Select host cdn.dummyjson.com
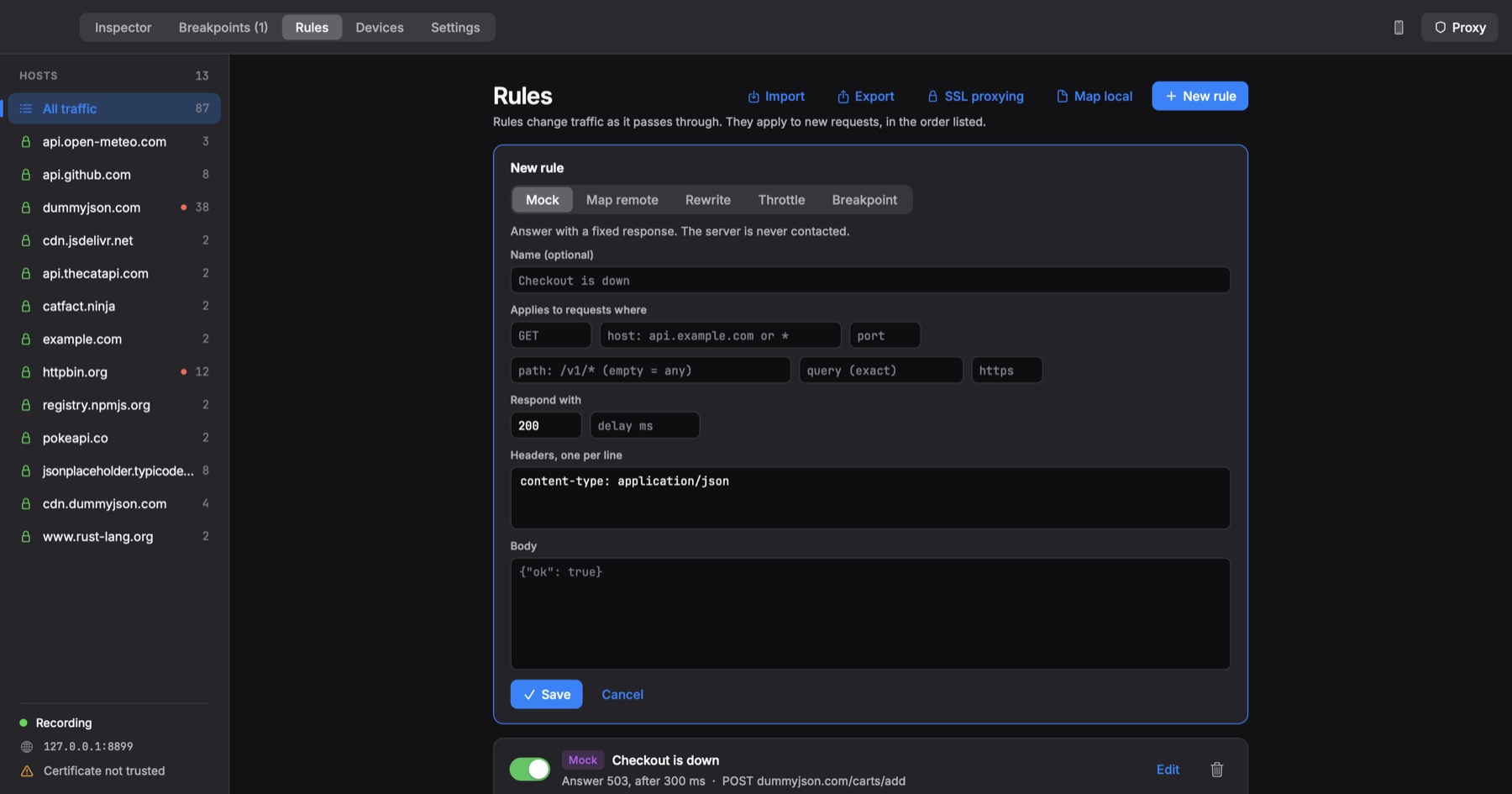This screenshot has height=794, width=1512. [114, 503]
